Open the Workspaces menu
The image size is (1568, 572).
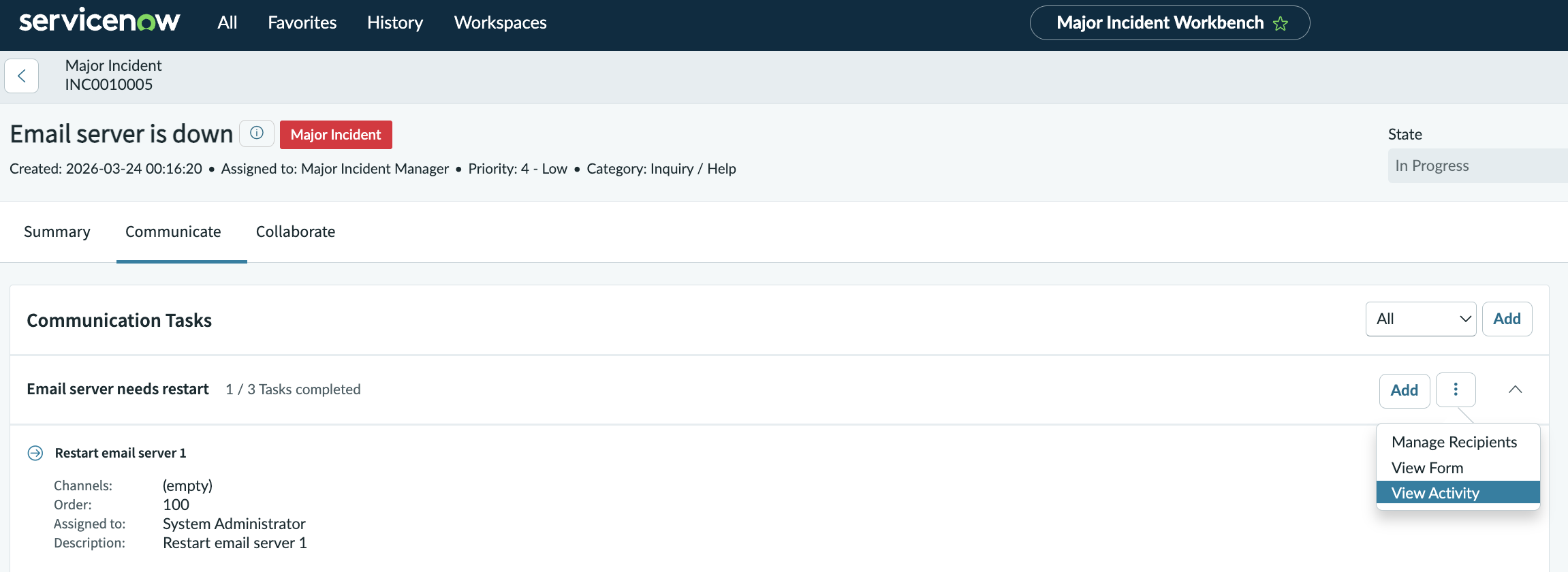coord(500,22)
